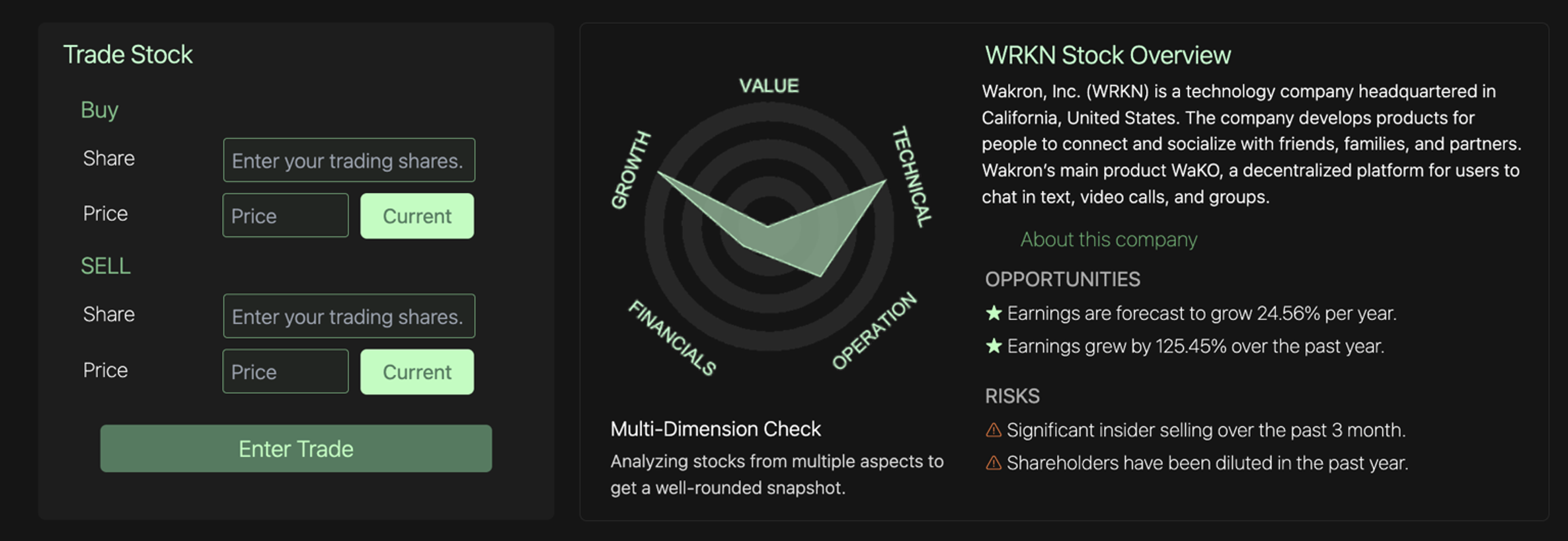Focus the Buy price input field
This screenshot has width=1568, height=541.
[286, 216]
